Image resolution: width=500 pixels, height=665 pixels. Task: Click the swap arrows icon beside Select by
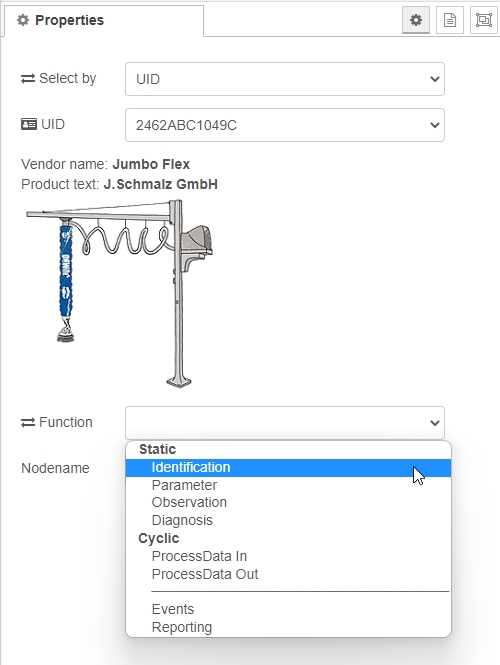28,78
